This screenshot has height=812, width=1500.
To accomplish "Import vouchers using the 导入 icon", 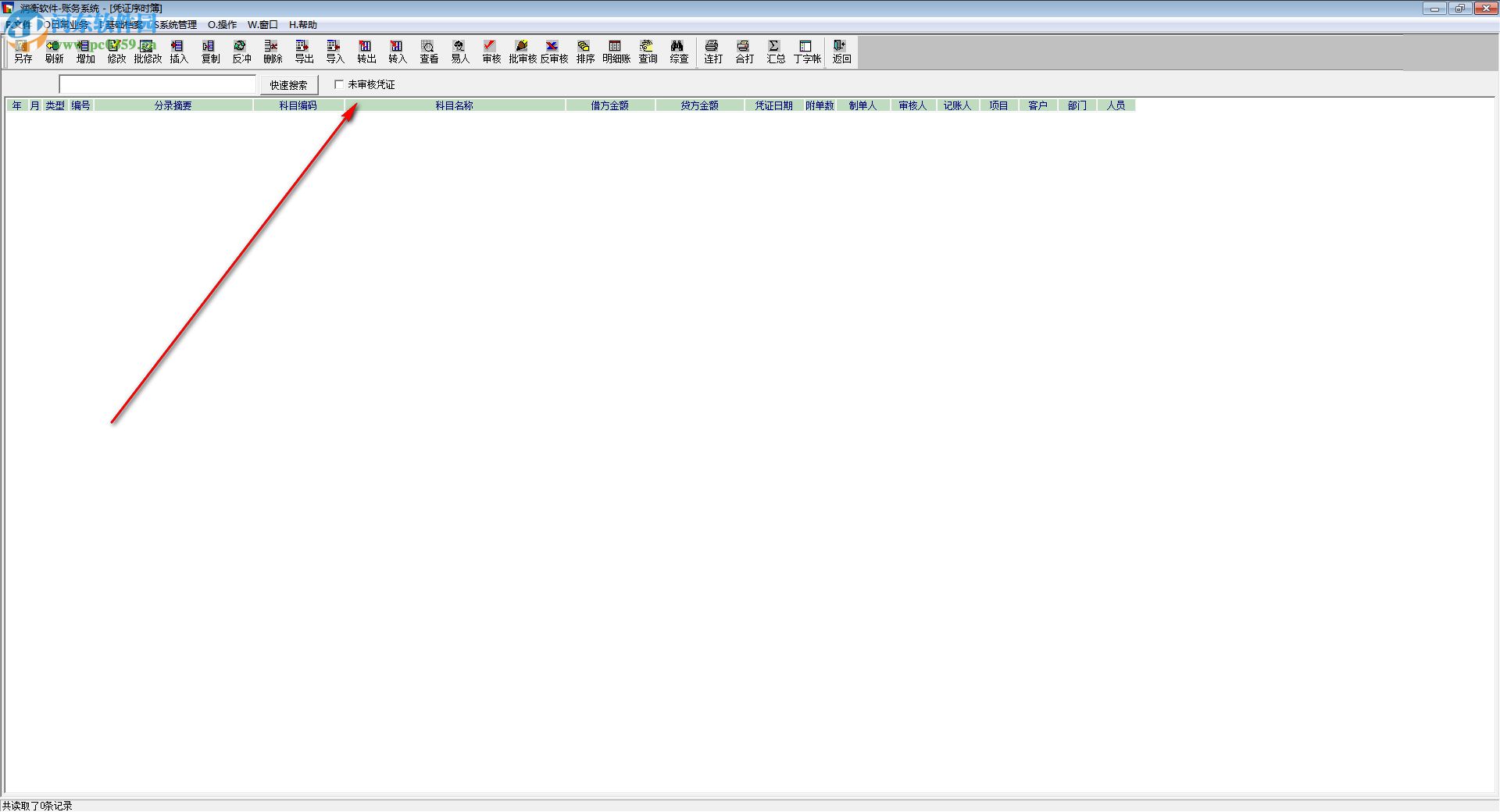I will tap(335, 52).
